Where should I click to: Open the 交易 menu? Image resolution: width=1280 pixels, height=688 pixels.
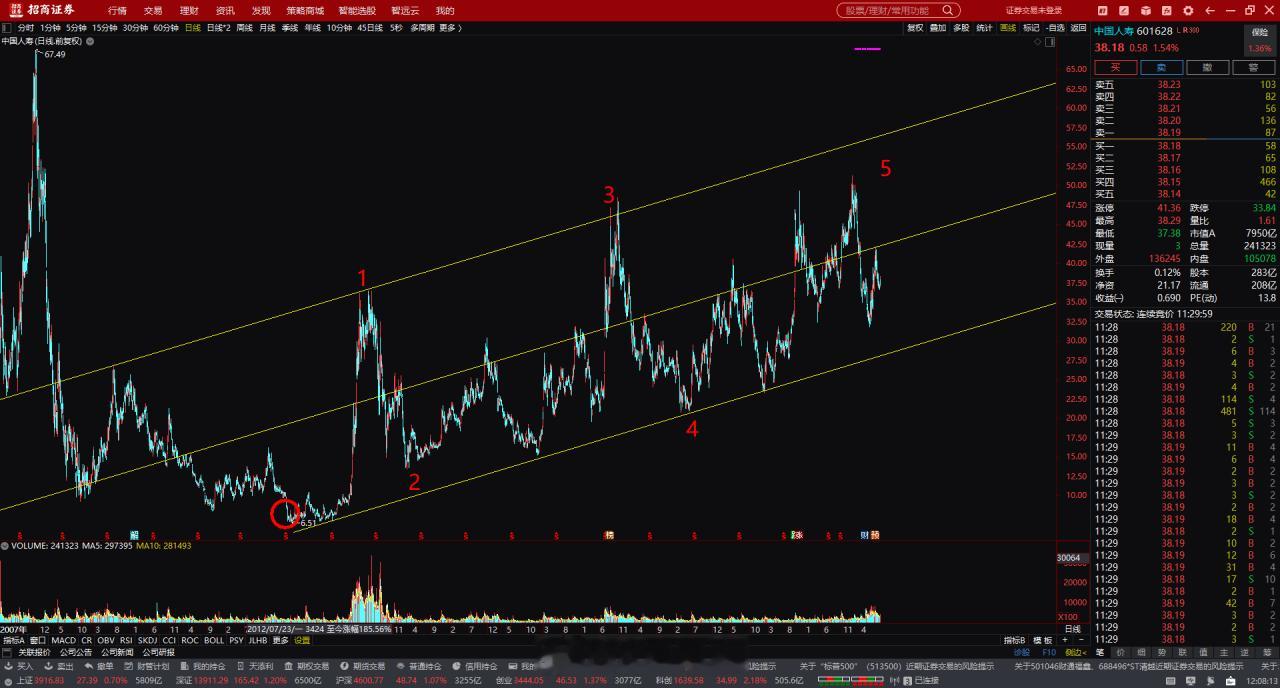pyautogui.click(x=153, y=11)
